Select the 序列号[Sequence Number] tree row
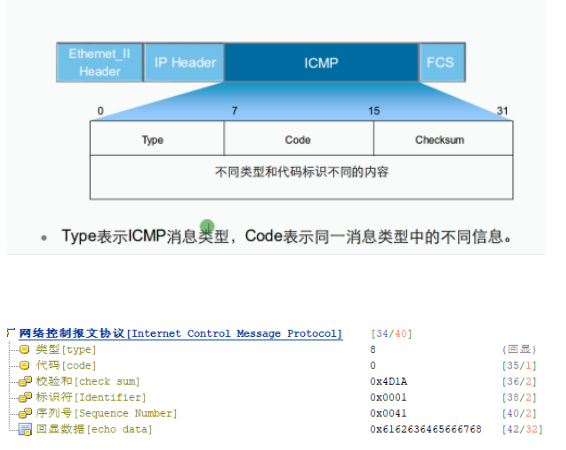566x450 pixels. pos(106,413)
